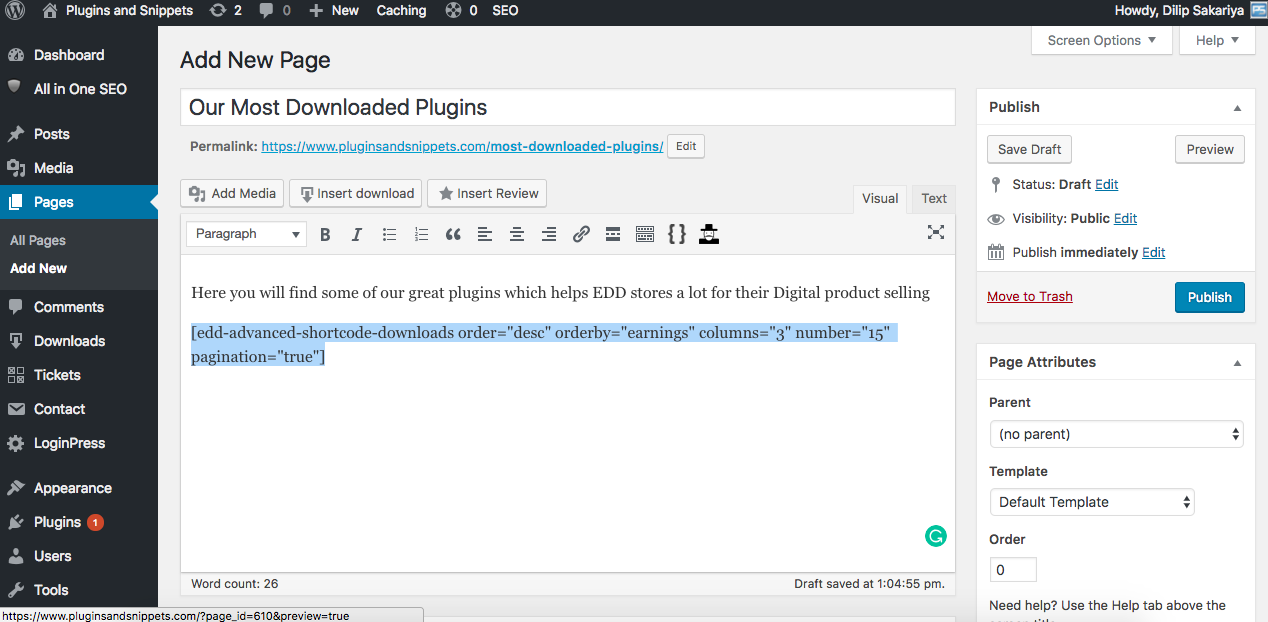Click the green Grammarly icon in the editor

tap(935, 536)
